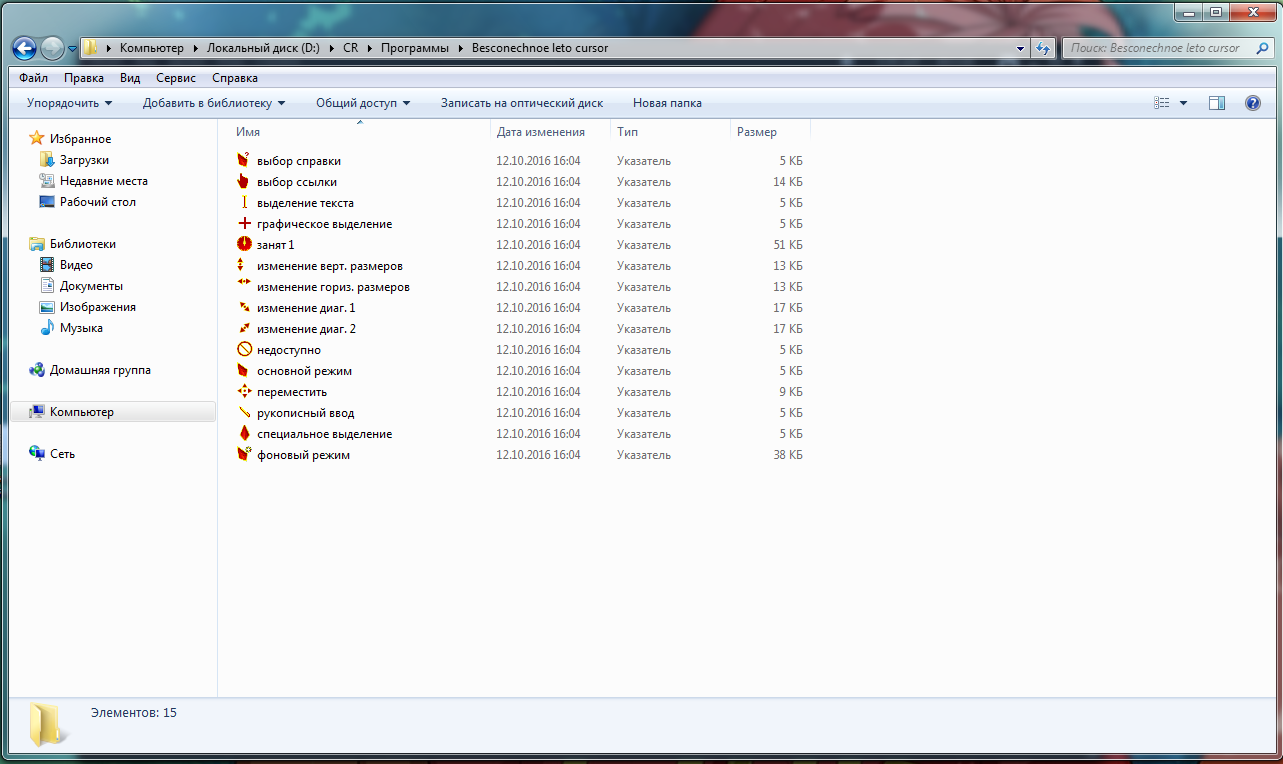This screenshot has height=764, width=1283.
Task: Open 'Рабочий стол' in the sidebar
Action: (x=98, y=202)
